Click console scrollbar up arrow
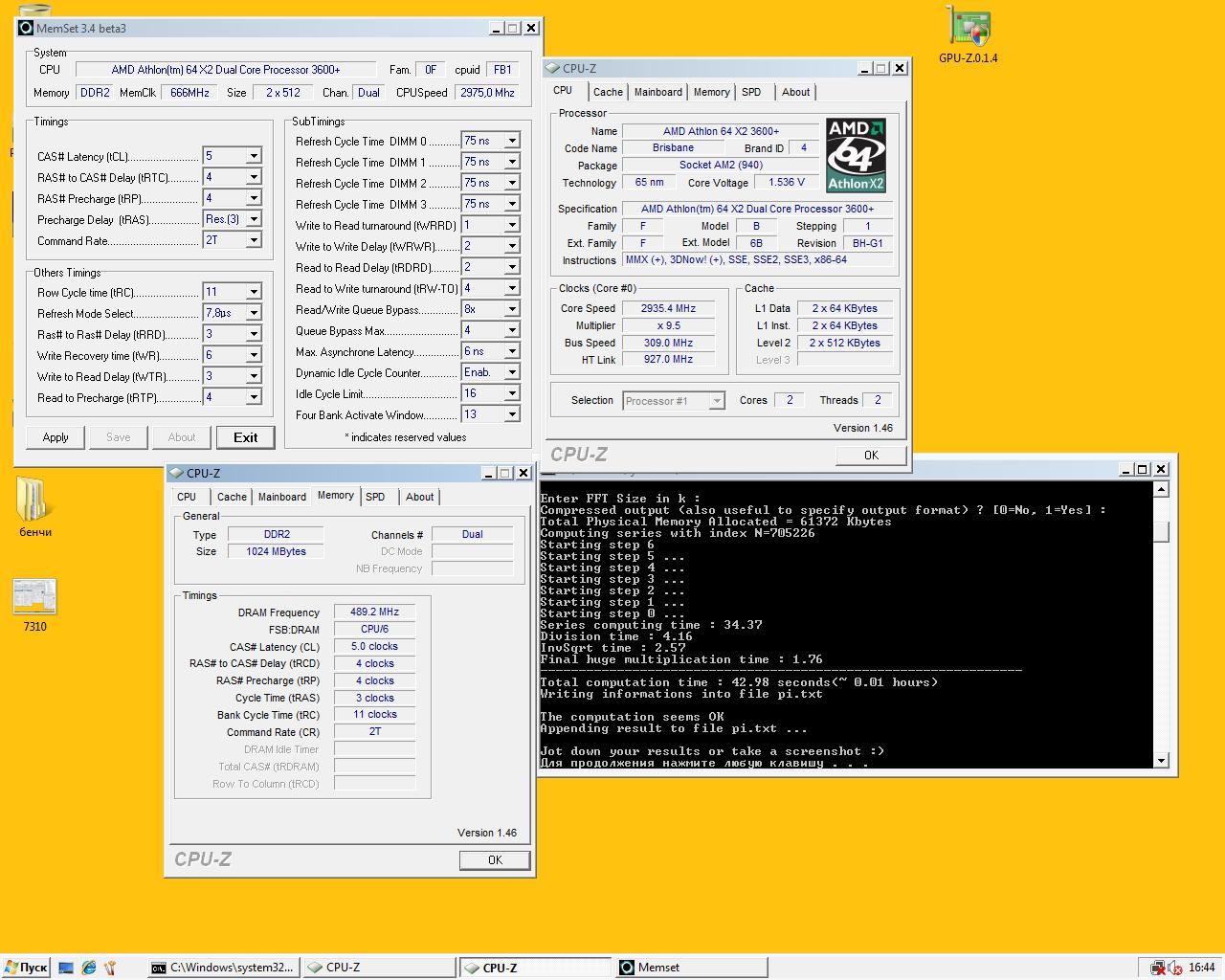Screen dimensions: 1225x980 (1161, 489)
